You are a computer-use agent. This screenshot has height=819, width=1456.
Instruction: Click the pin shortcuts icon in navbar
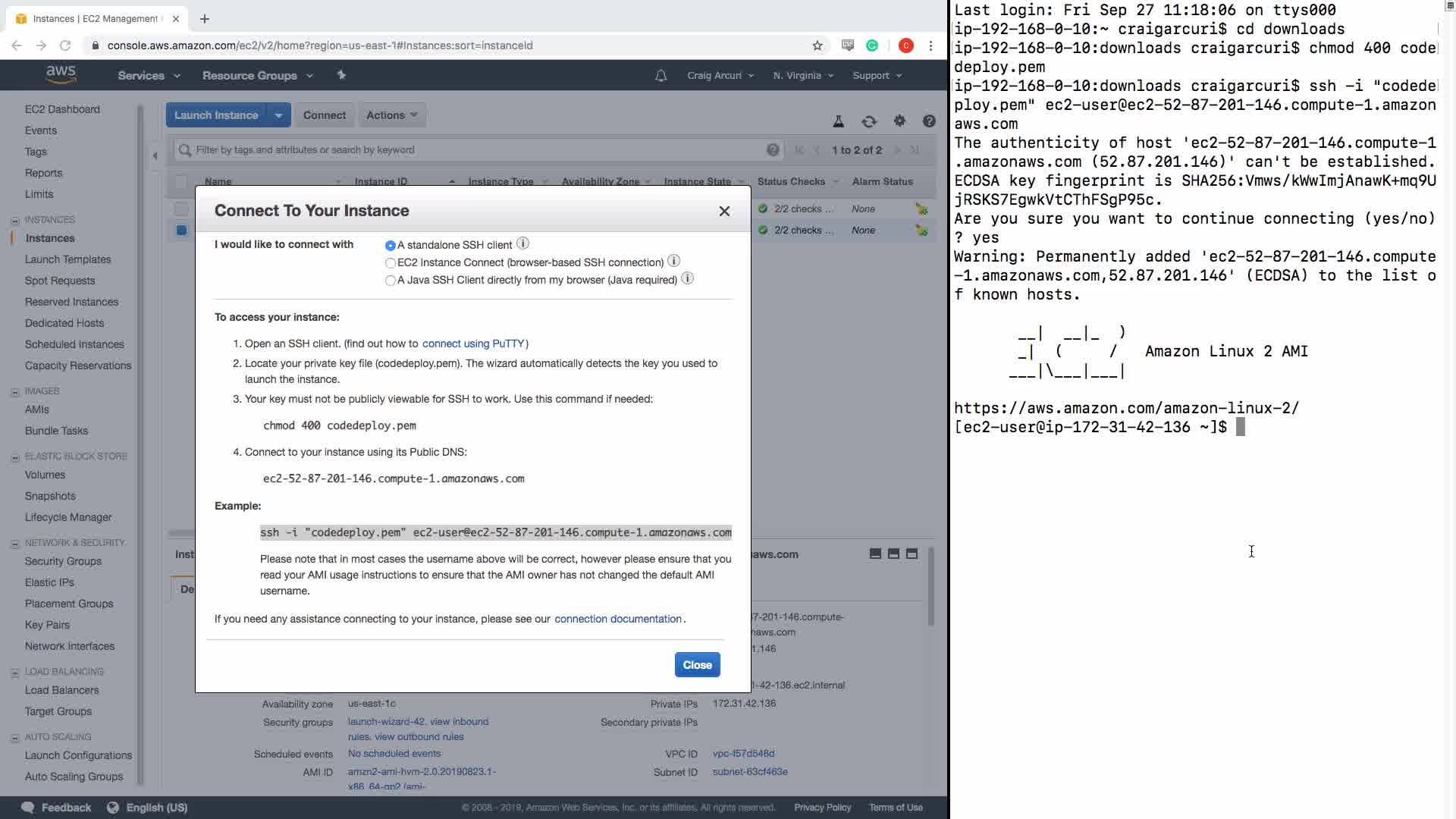(341, 75)
